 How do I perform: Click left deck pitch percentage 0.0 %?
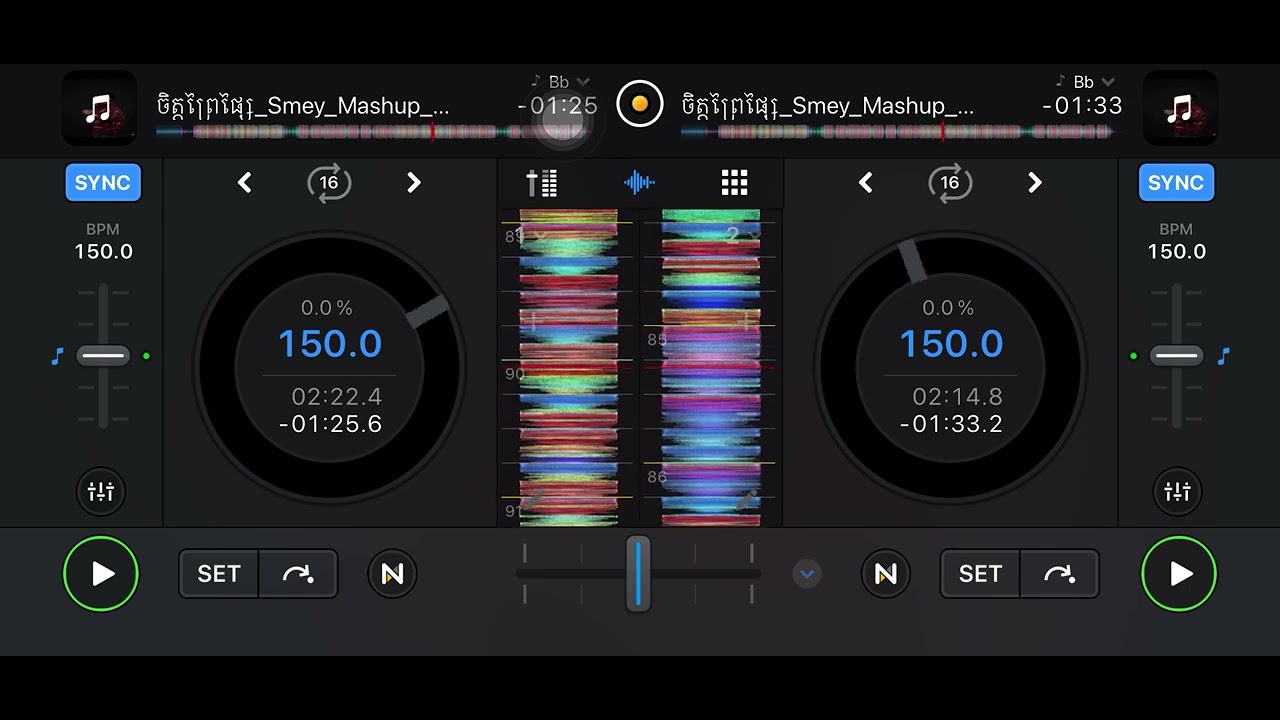[327, 308]
